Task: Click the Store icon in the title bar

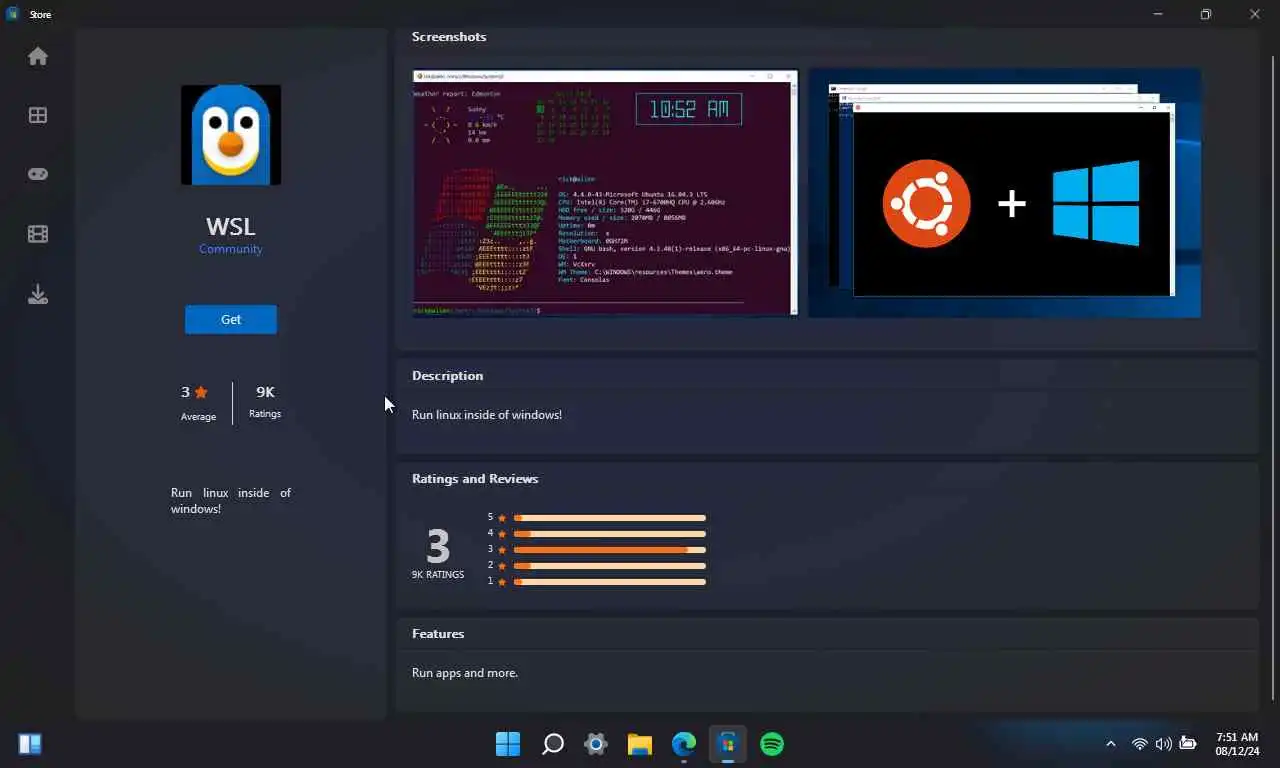Action: (x=13, y=14)
